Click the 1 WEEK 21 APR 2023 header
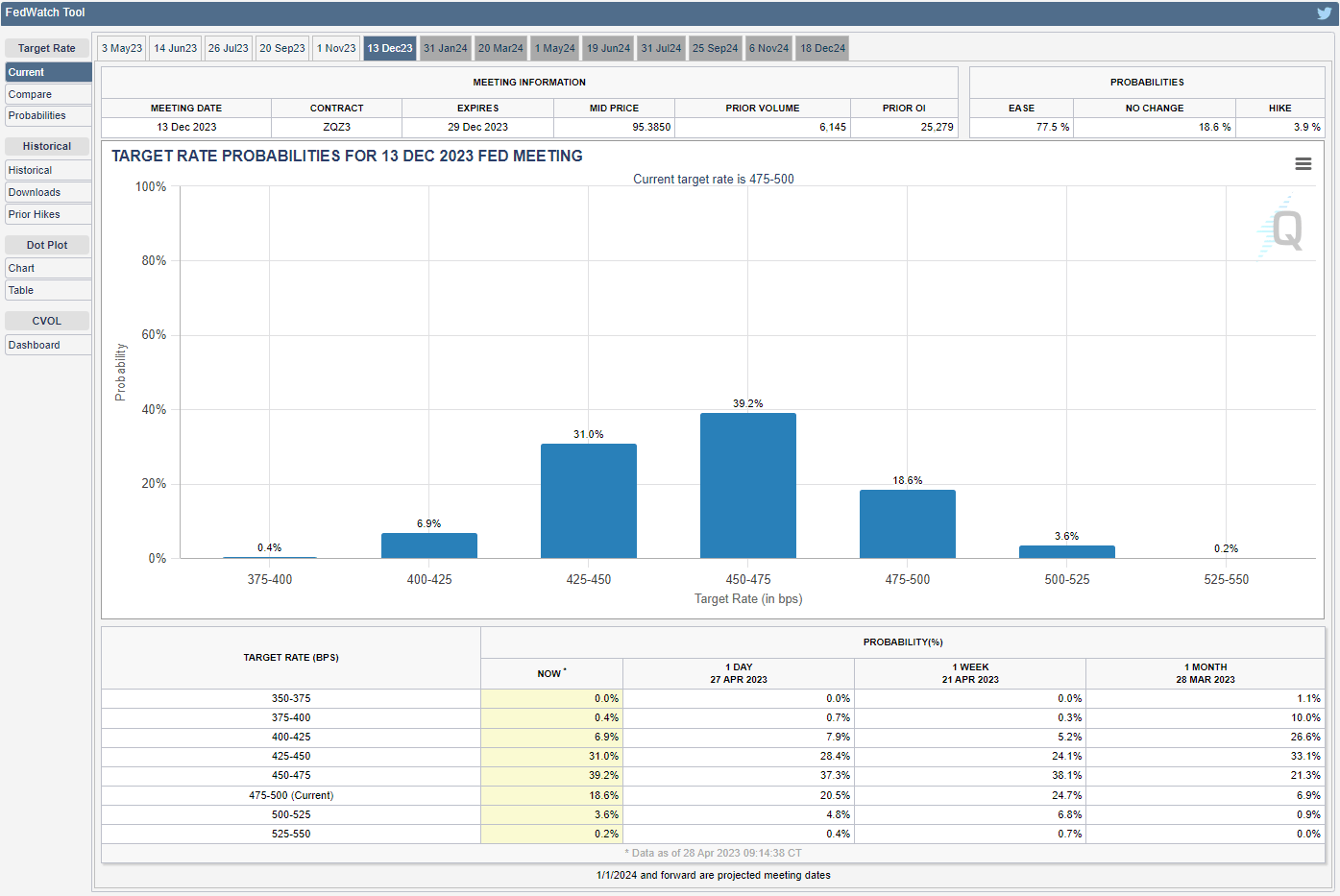Viewport: 1340px width, 896px height. click(970, 673)
